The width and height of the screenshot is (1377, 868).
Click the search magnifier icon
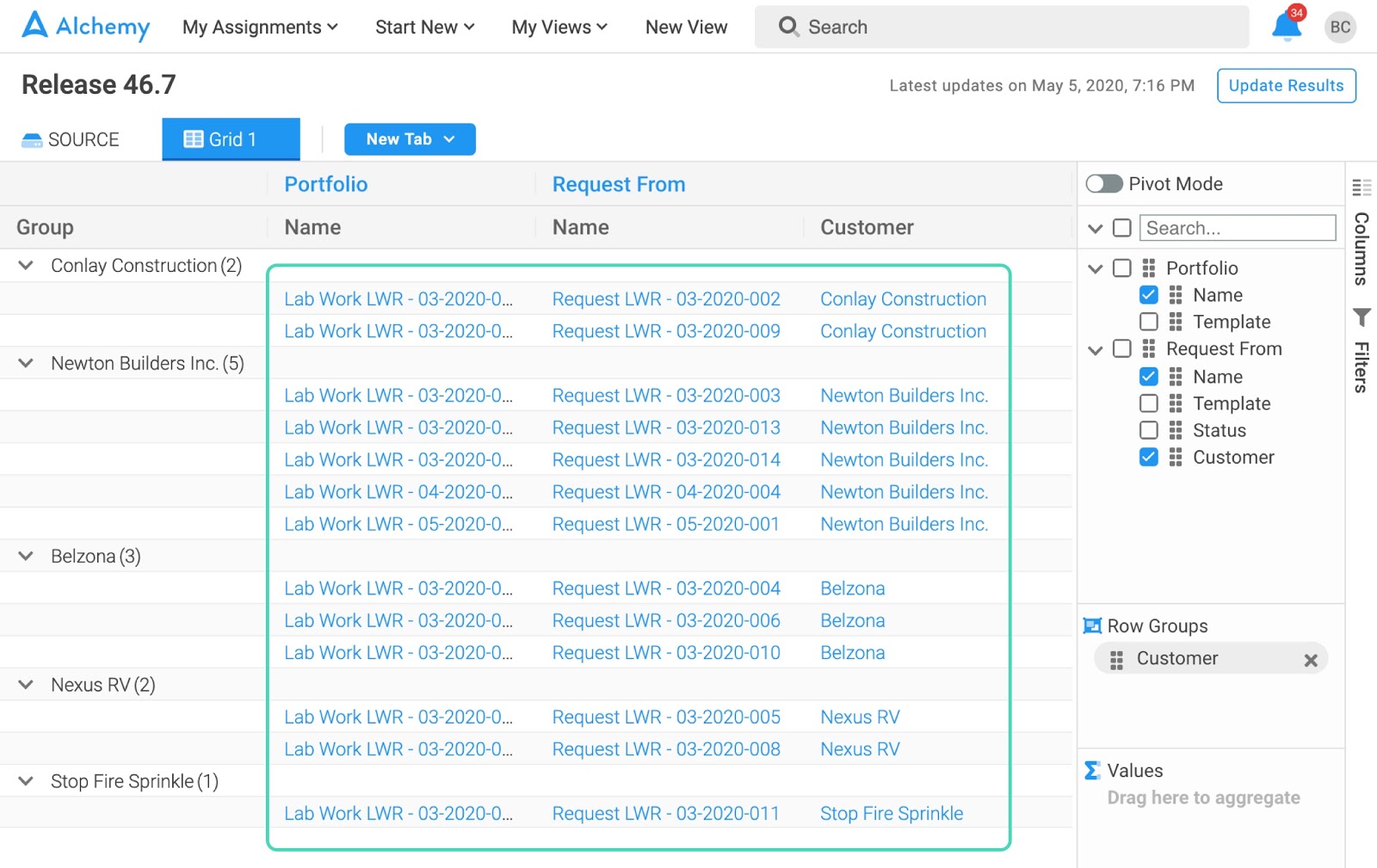[788, 27]
